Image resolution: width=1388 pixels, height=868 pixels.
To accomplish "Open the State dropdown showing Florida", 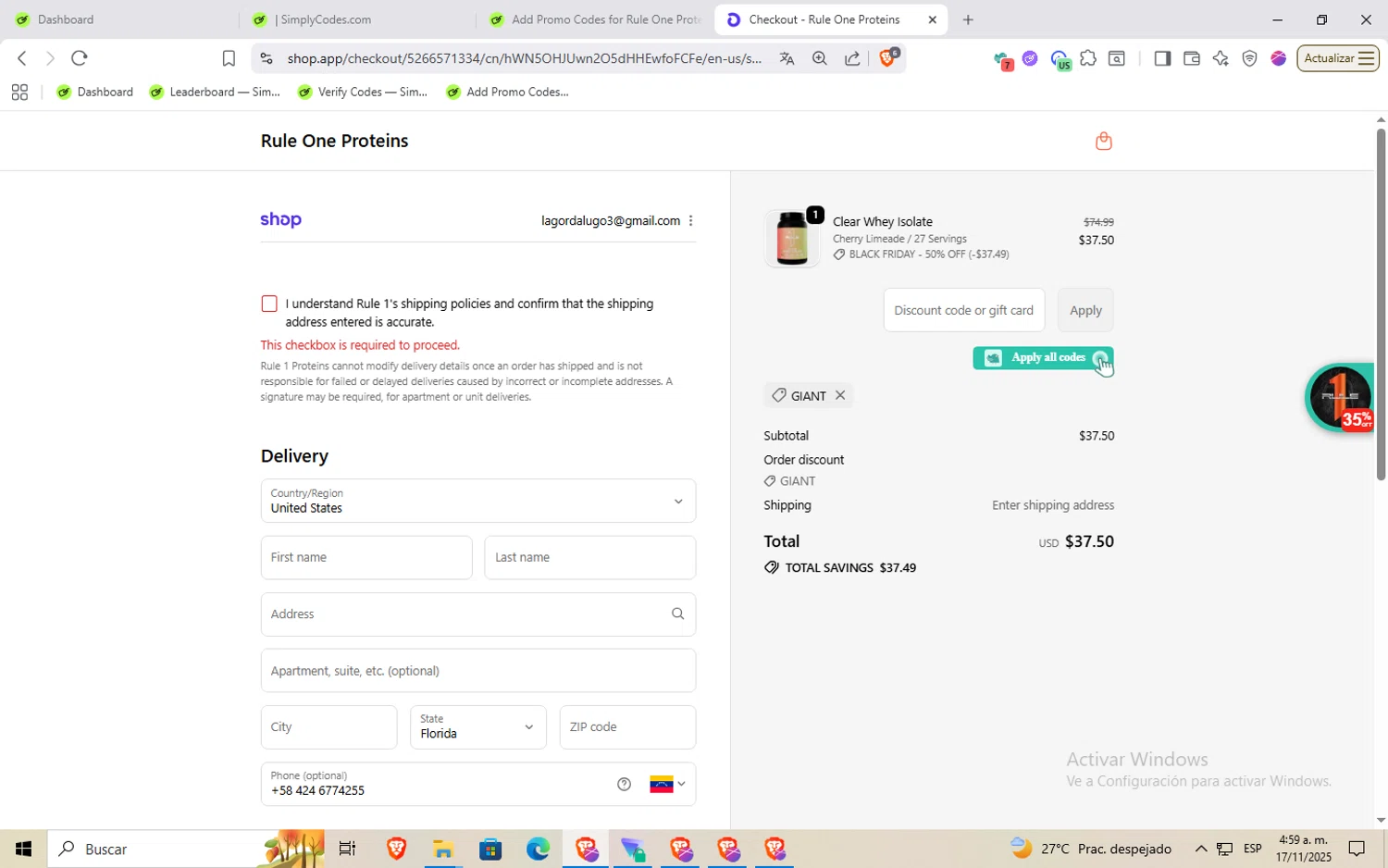I will pos(477,727).
